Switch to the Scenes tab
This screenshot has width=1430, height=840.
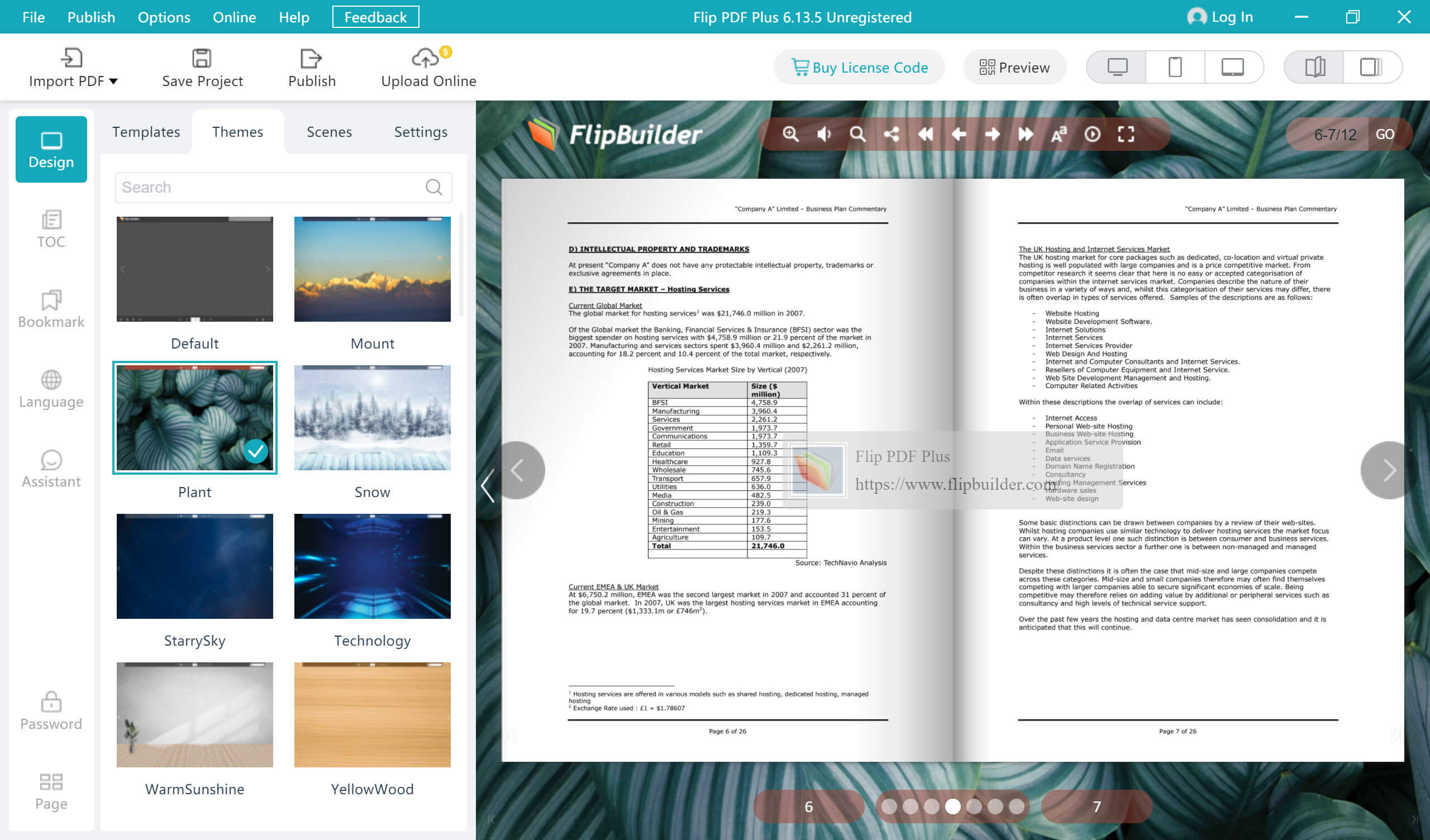329,131
